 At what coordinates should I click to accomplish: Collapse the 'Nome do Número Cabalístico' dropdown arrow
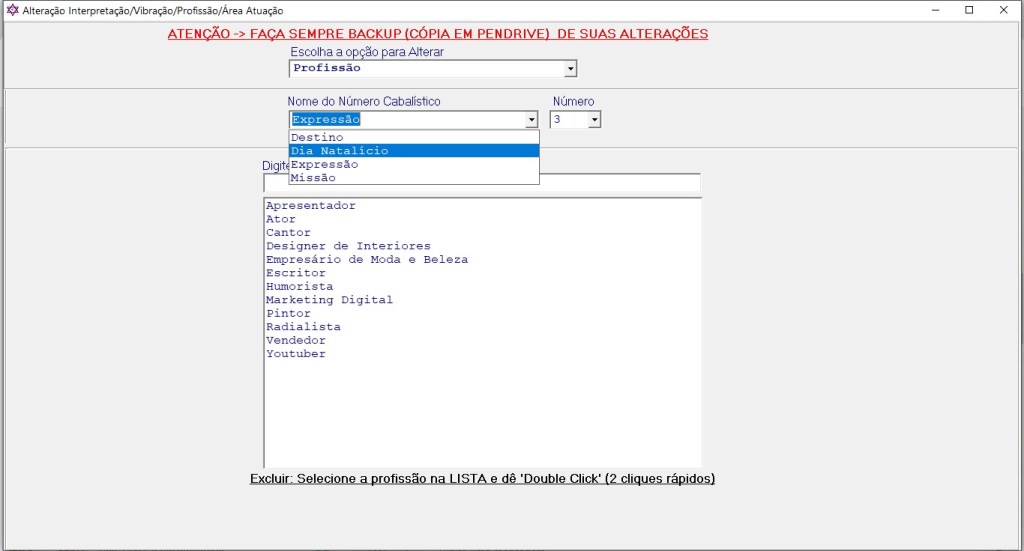(x=531, y=120)
